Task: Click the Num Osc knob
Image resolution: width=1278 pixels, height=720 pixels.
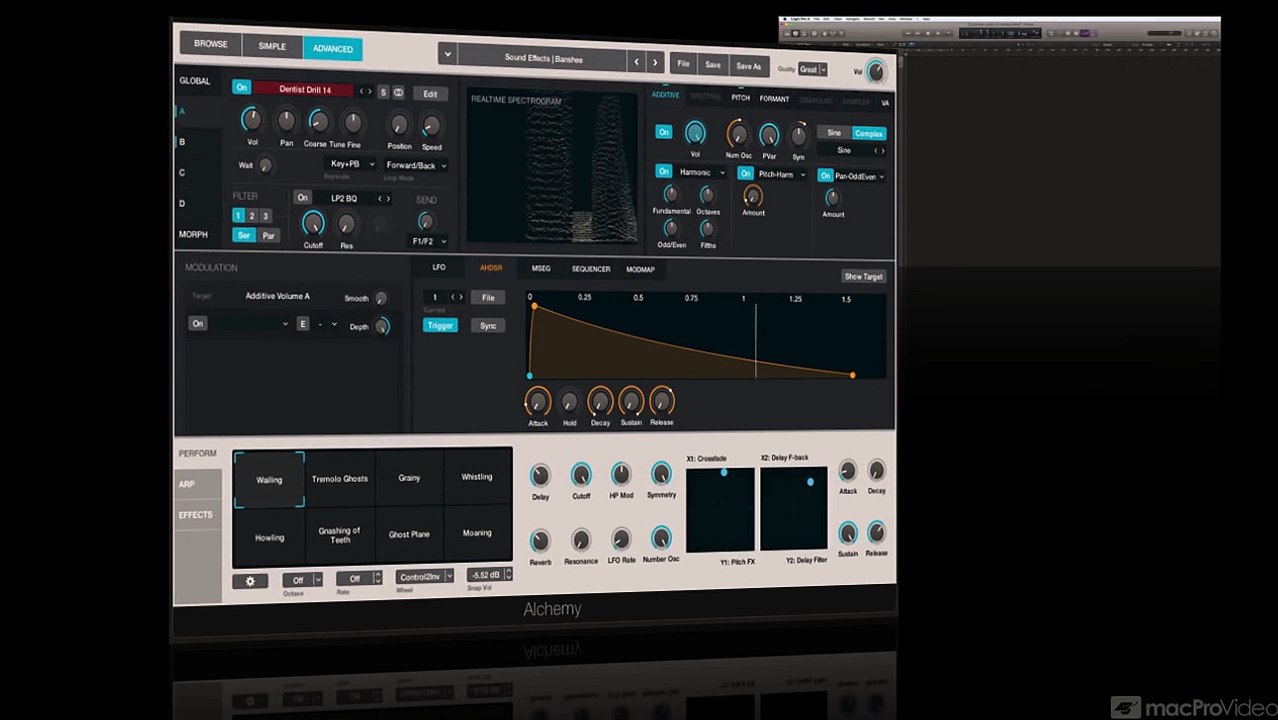Action: coord(738,134)
